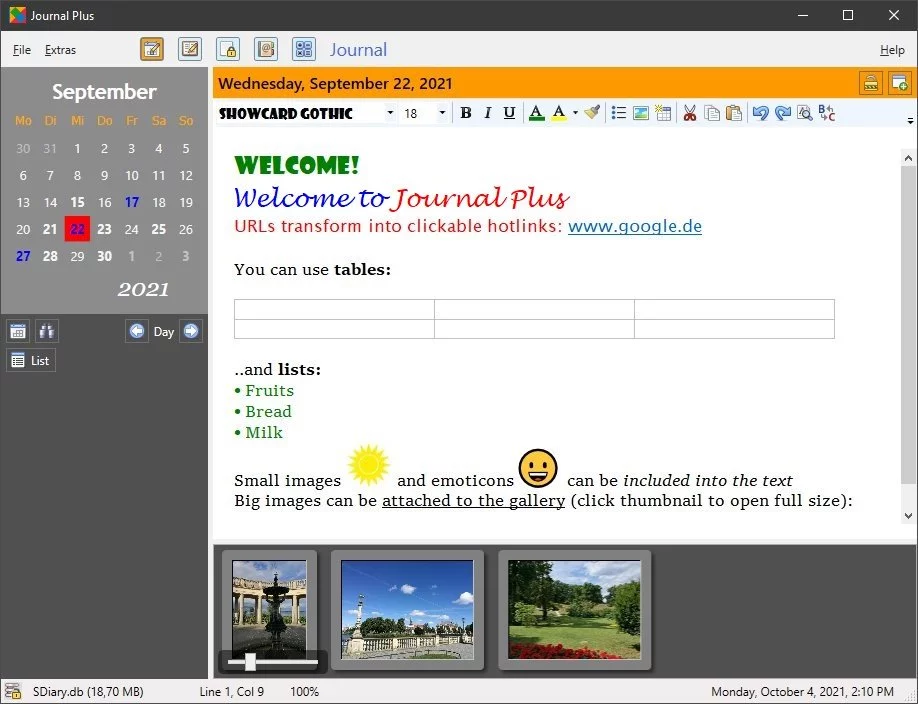The image size is (918, 704).
Task: Open the binoculars search icon
Action: tap(46, 332)
